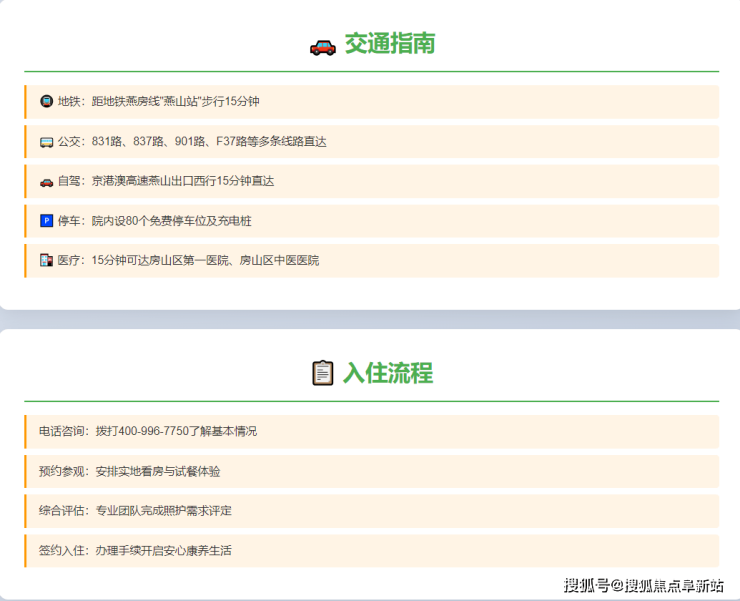Click the red car icon beside 交通指南
Screen dimensions: 740x601
(323, 47)
